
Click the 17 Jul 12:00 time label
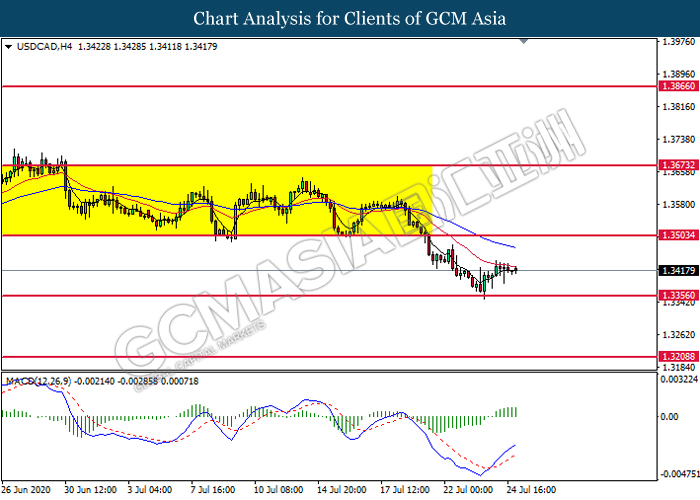[404, 490]
